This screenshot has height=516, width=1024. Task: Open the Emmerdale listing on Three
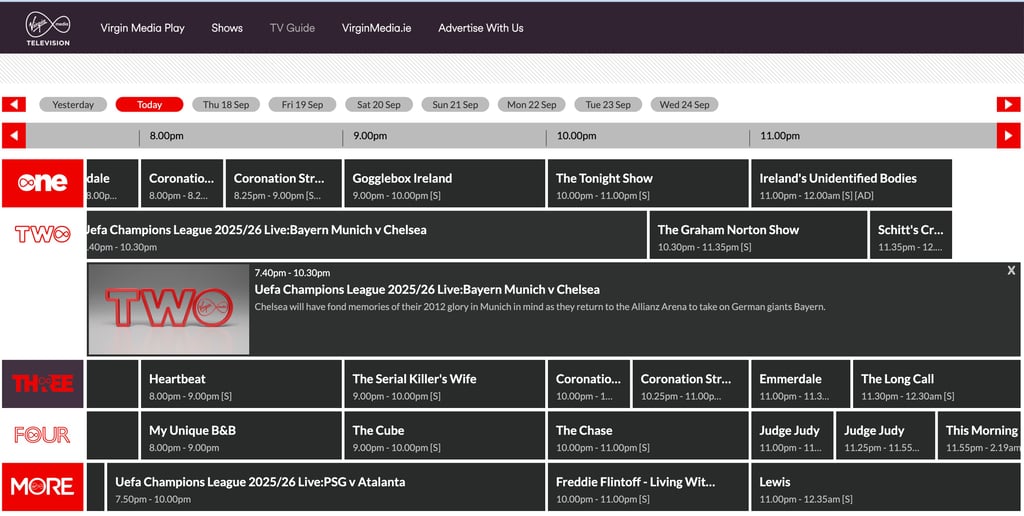tap(801, 383)
